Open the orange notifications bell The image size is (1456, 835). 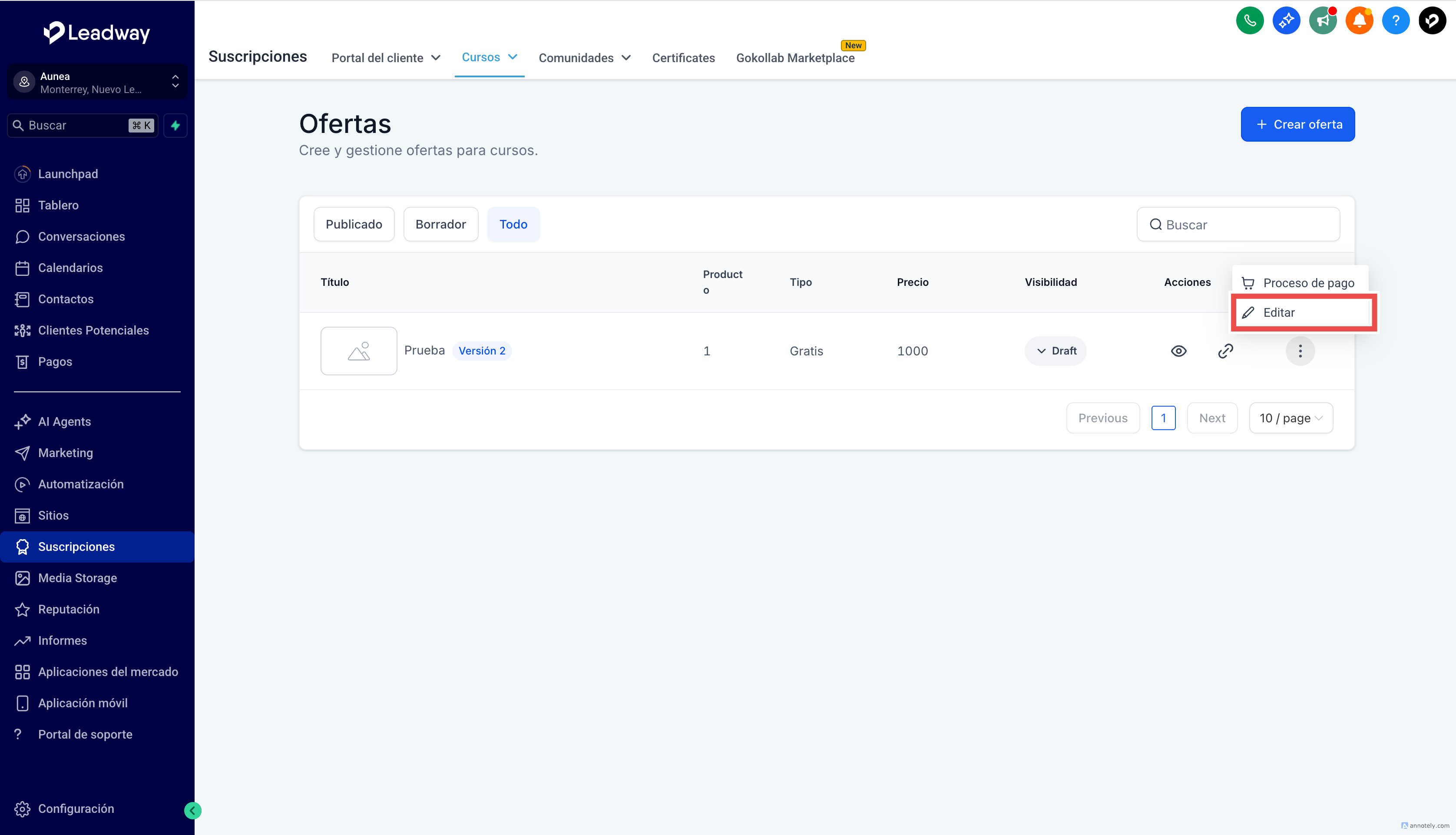coord(1359,21)
